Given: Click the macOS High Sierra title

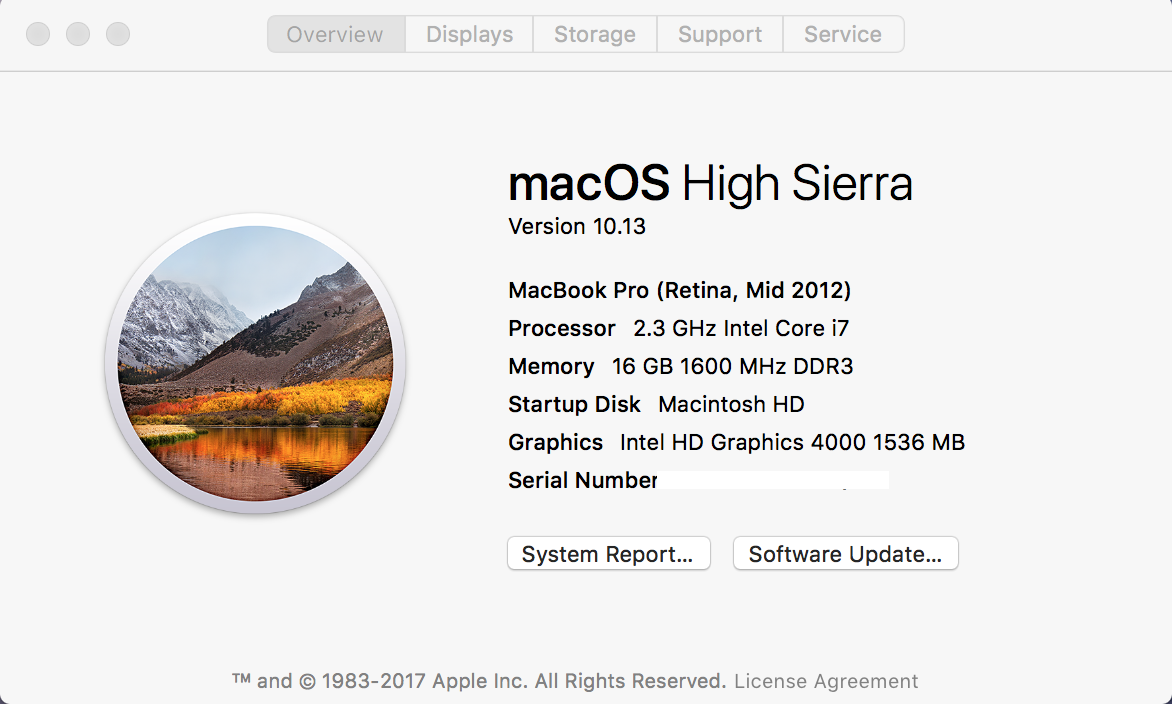Looking at the screenshot, I should 710,185.
